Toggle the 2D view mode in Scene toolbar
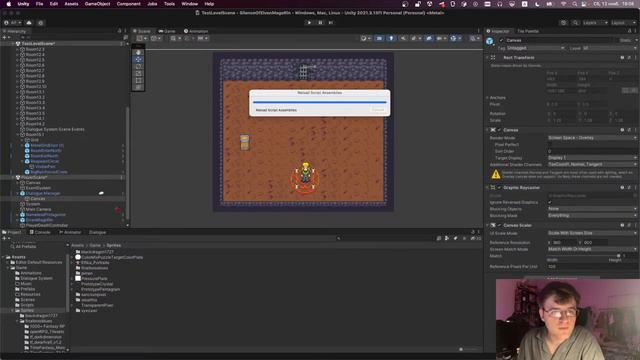 point(379,38)
